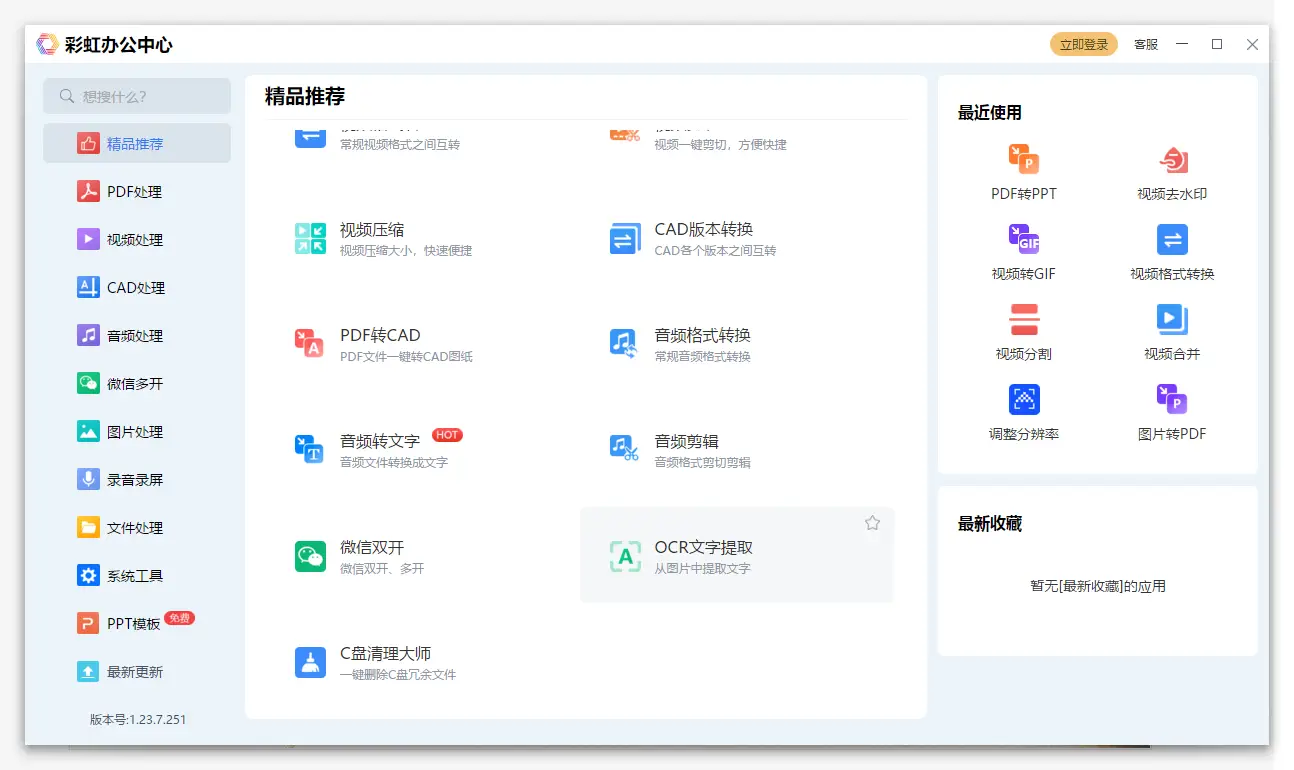Open 客服 customer service link
The width and height of the screenshot is (1294, 770).
(1145, 44)
